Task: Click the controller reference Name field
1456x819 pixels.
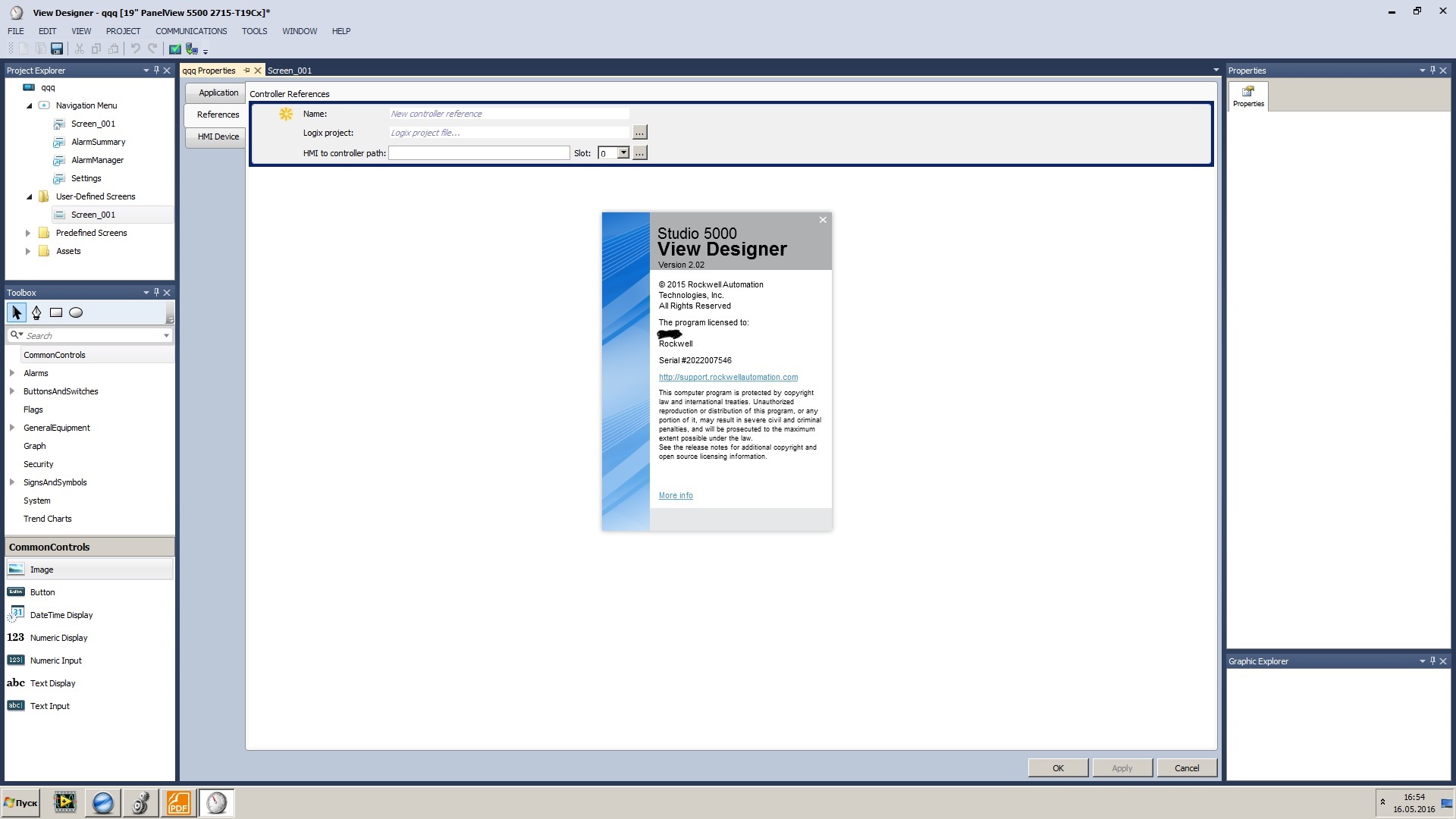Action: coord(509,114)
